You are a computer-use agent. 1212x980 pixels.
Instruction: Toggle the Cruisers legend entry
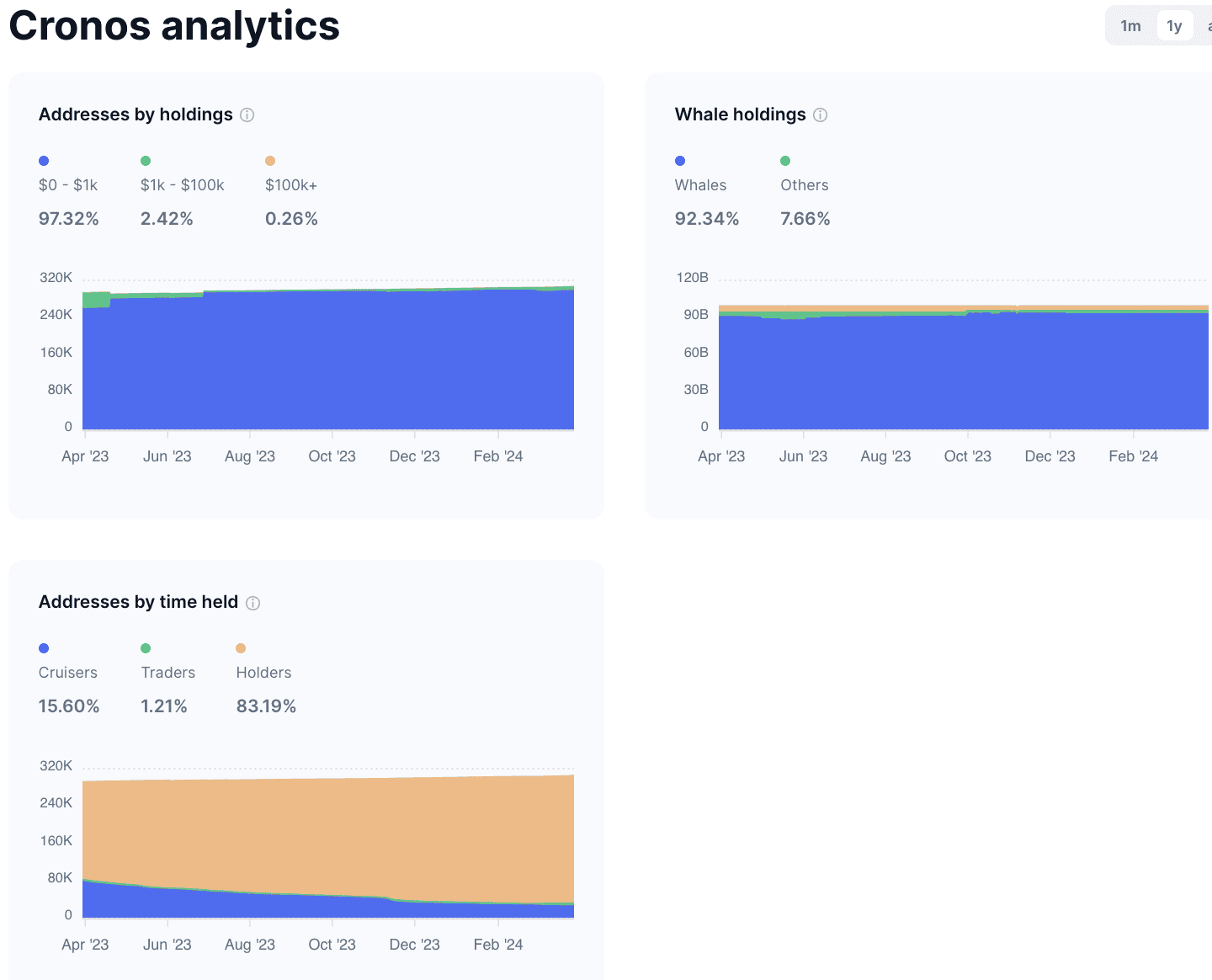[68, 673]
